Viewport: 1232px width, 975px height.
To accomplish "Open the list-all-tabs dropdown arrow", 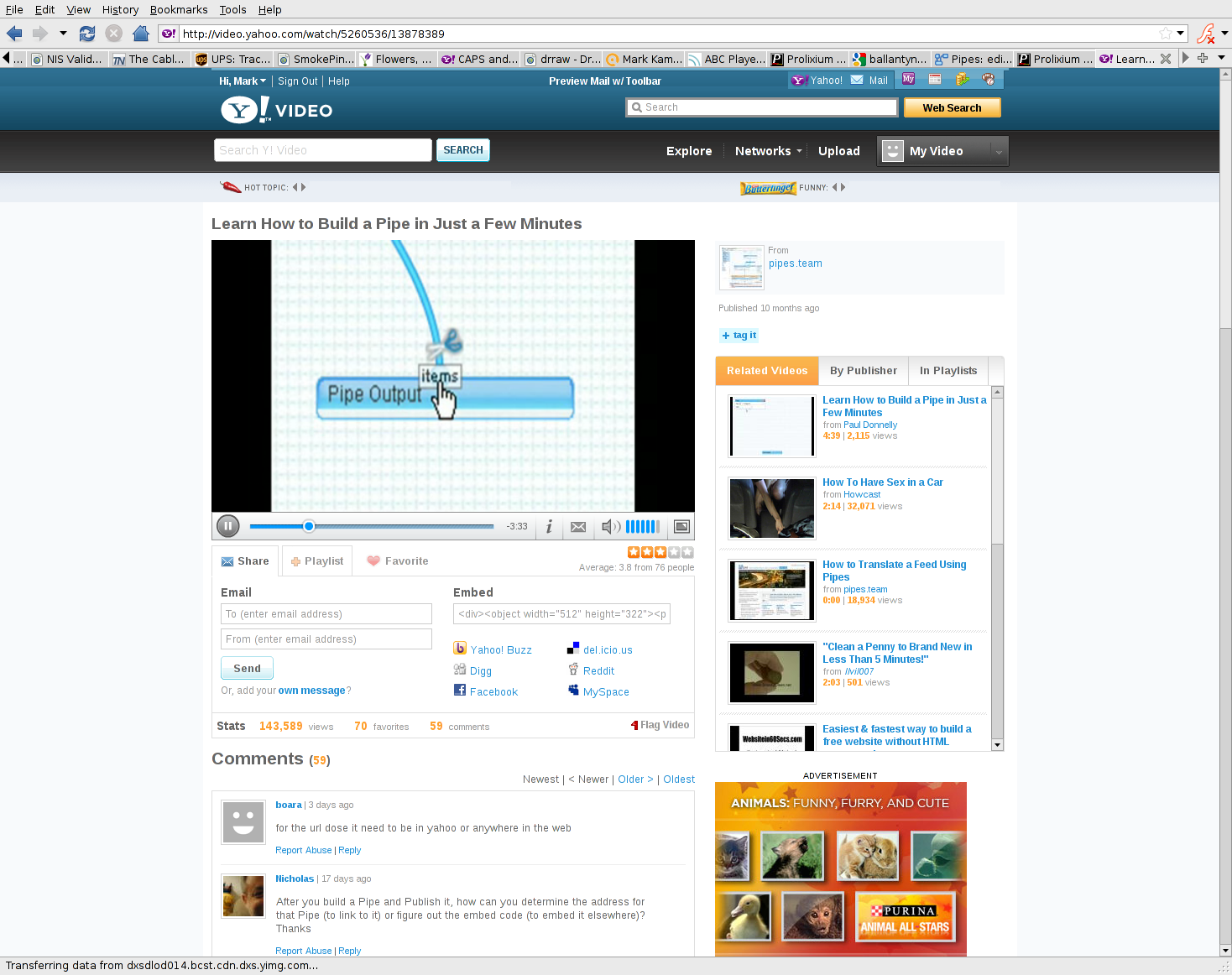I will click(1221, 58).
